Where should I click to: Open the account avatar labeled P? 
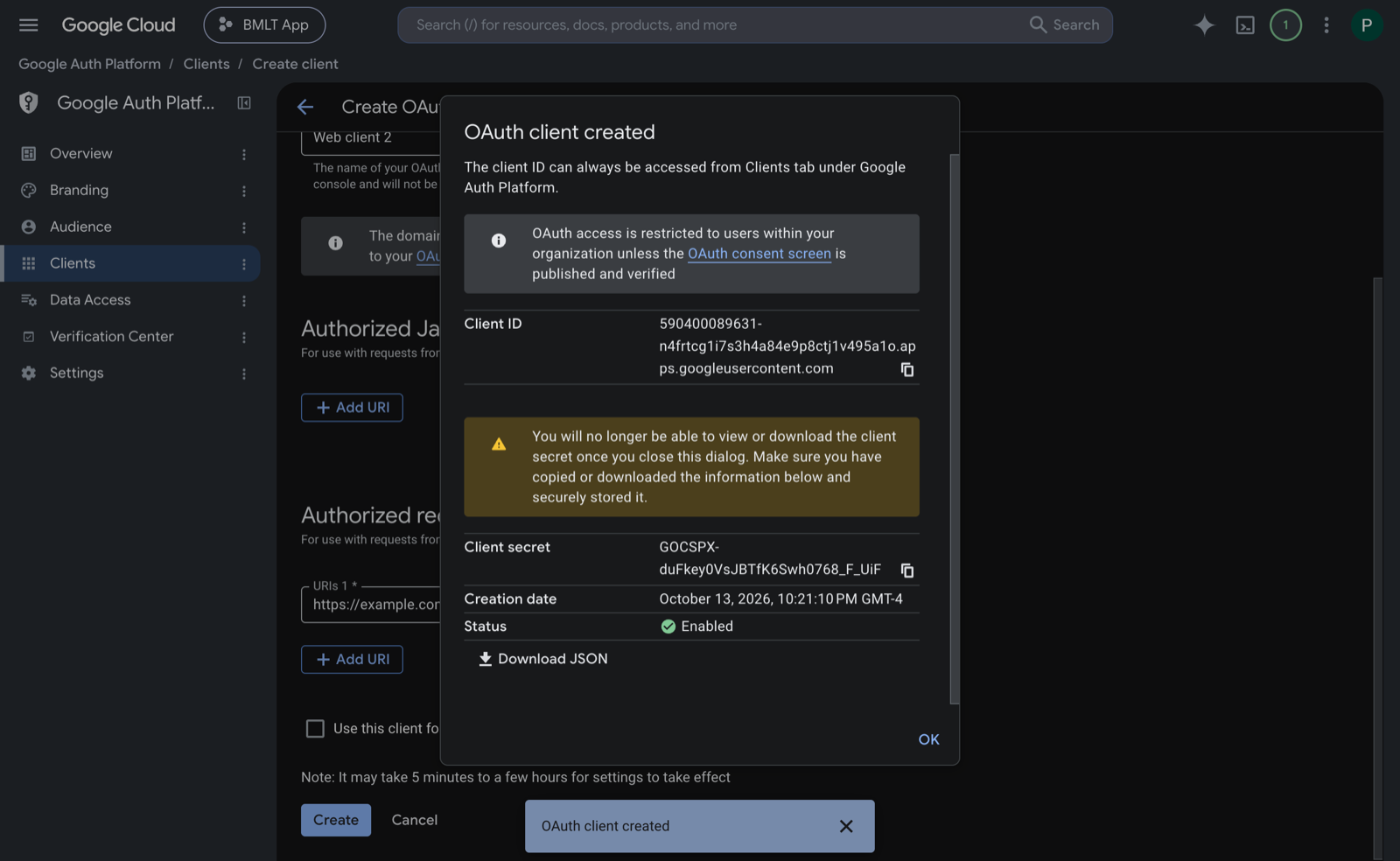coord(1366,25)
